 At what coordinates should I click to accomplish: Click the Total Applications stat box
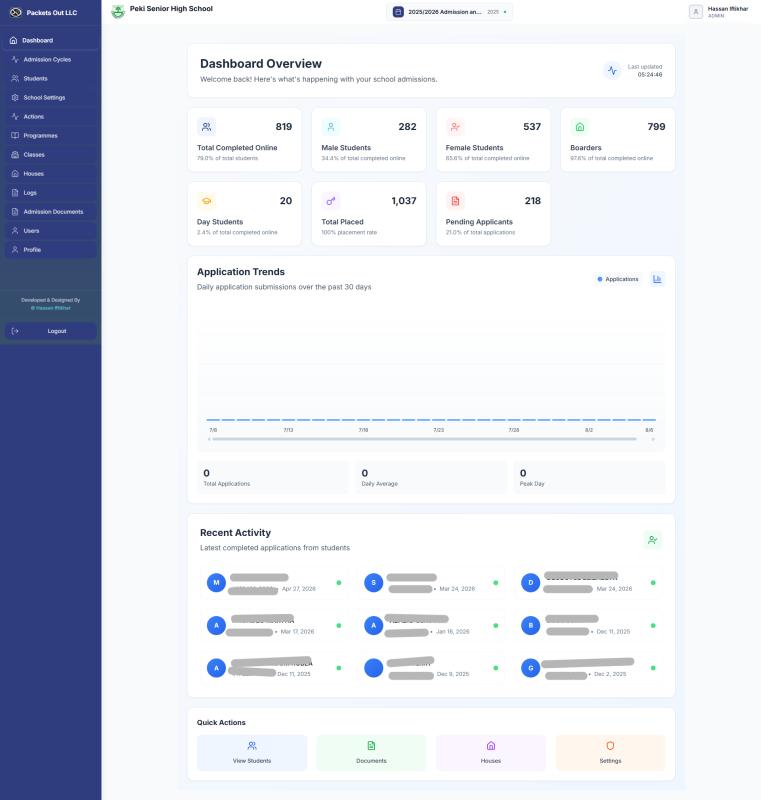pyautogui.click(x=273, y=478)
